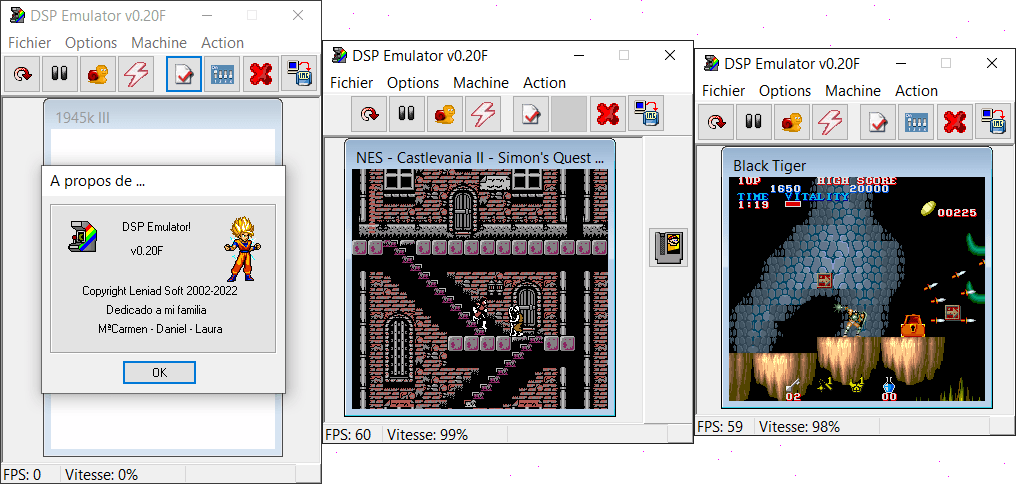Screen dimensions: 1016x484
Task: Click snail slow-speed icon in left window
Action: point(98,74)
